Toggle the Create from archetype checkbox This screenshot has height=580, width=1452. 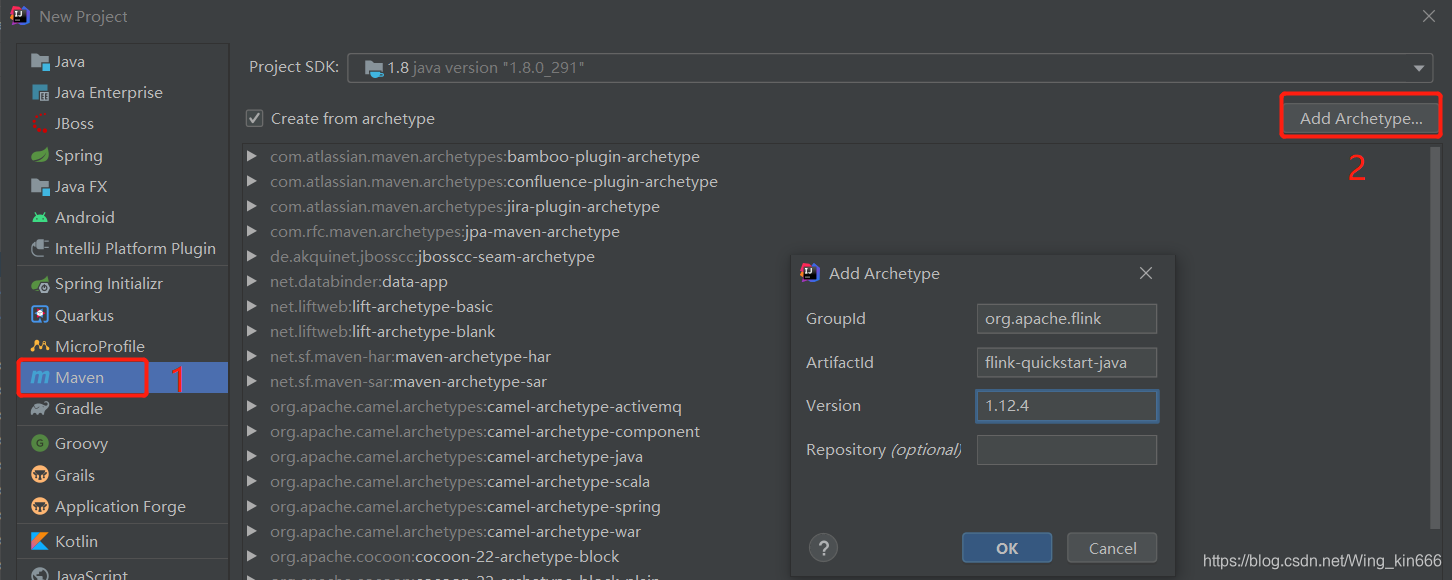coord(255,118)
